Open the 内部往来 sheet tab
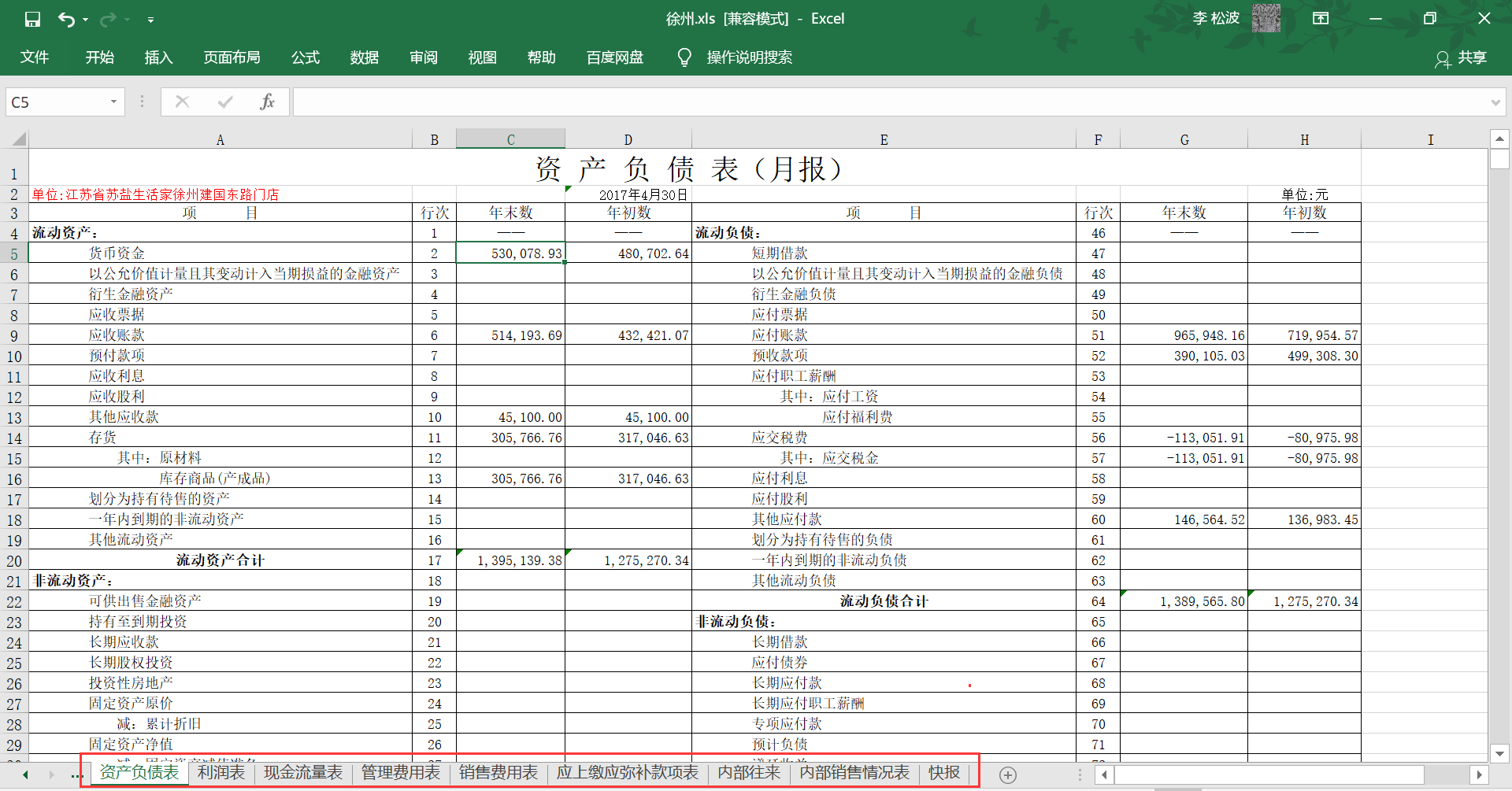 [x=749, y=773]
